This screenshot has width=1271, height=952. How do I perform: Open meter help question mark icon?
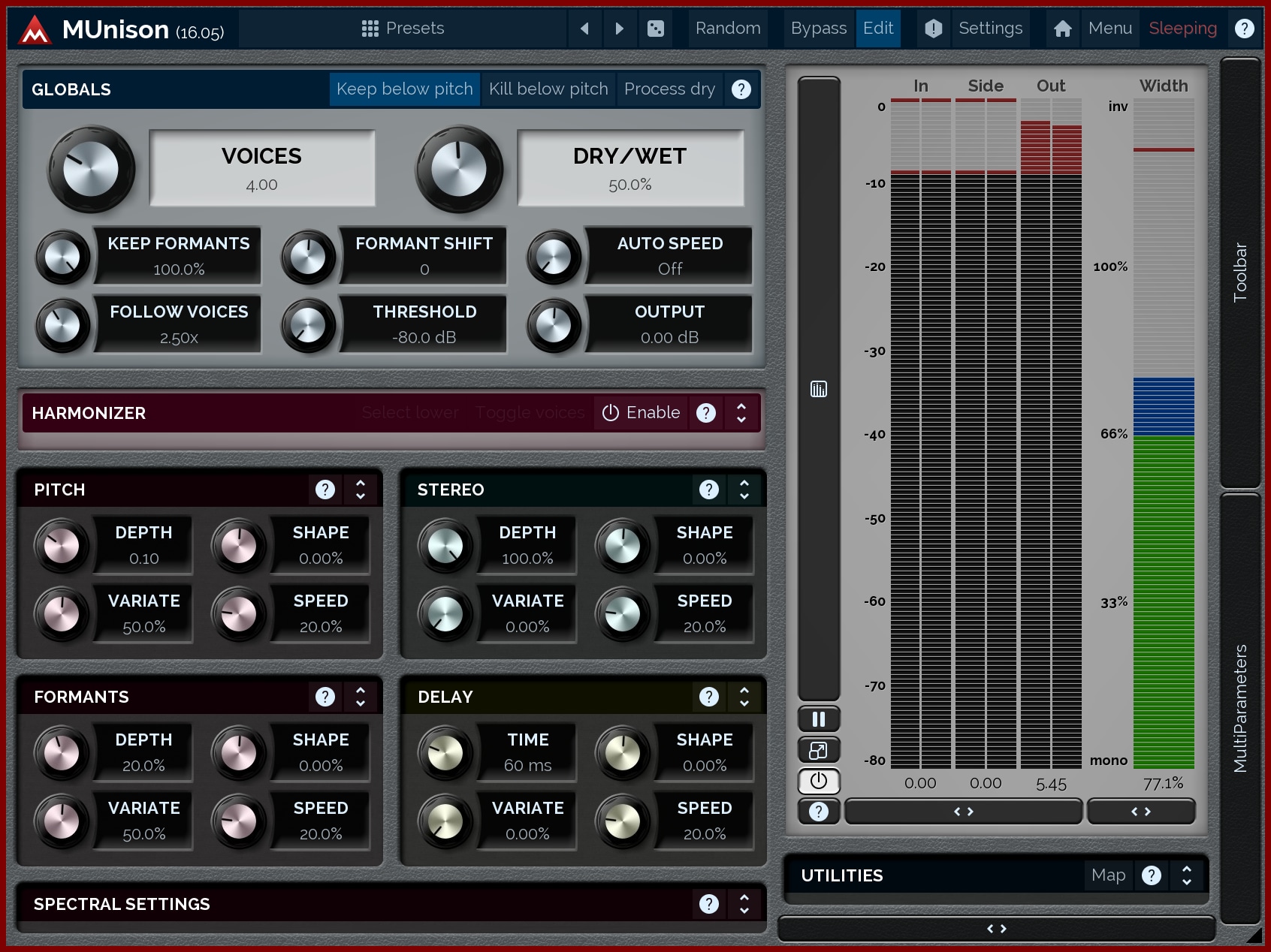point(819,812)
